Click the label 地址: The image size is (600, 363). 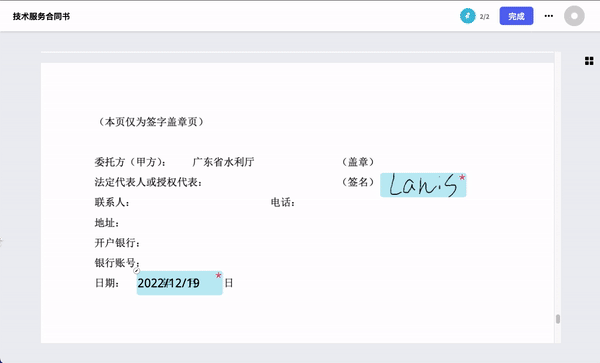pos(107,223)
